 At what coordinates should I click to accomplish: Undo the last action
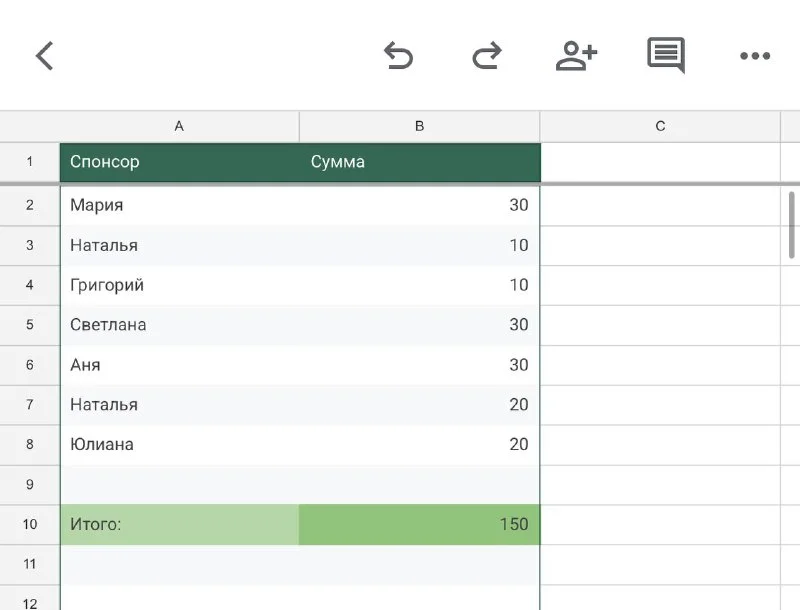point(398,56)
